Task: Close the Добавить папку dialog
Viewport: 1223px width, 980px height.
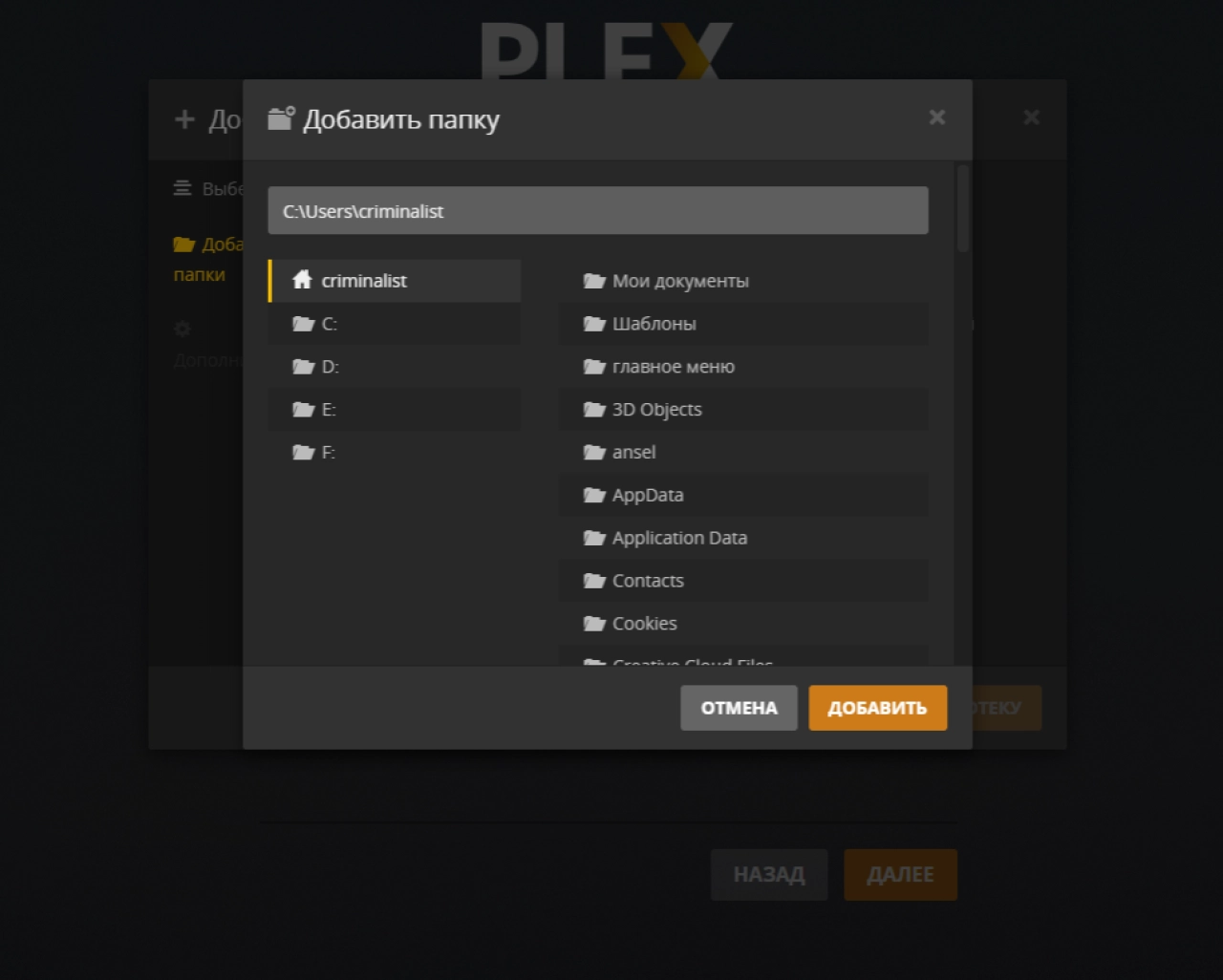Action: tap(937, 117)
